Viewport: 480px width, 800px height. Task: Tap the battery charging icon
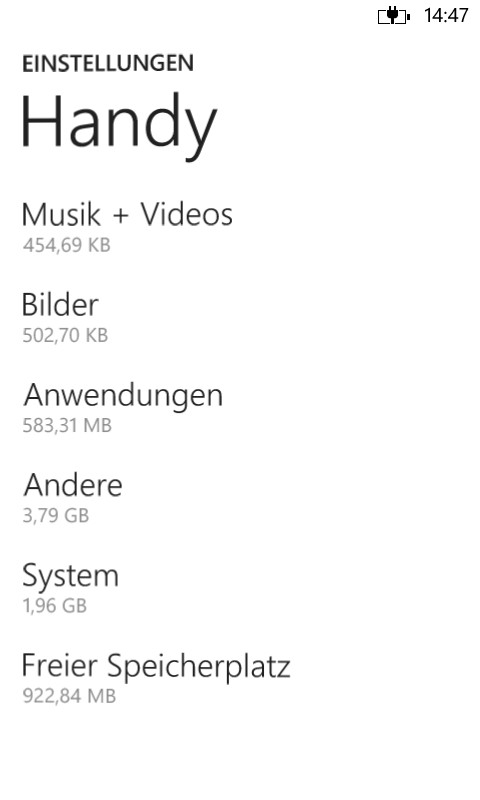coord(394,16)
